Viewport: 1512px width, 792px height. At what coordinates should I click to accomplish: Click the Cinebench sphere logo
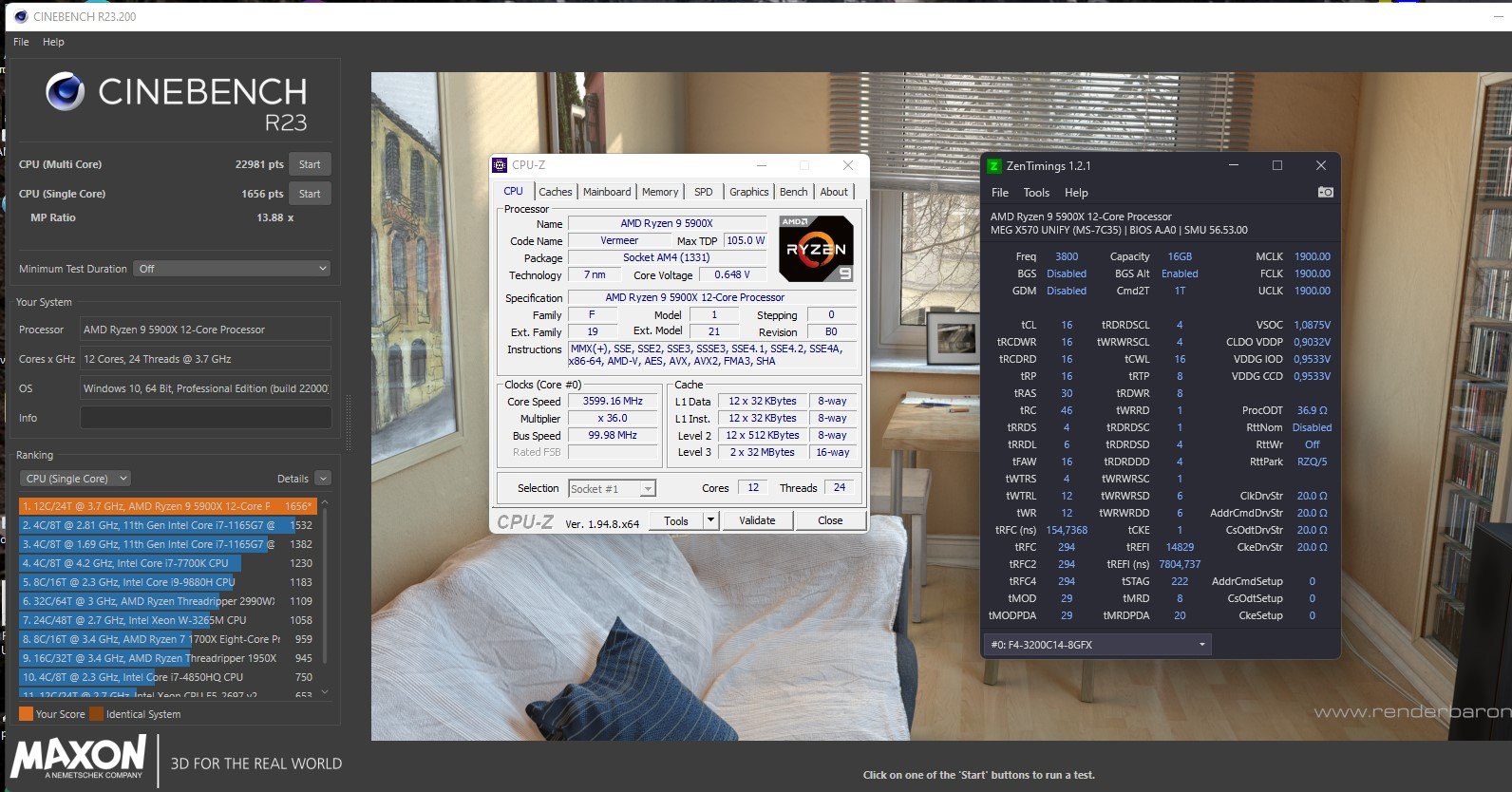tap(66, 91)
